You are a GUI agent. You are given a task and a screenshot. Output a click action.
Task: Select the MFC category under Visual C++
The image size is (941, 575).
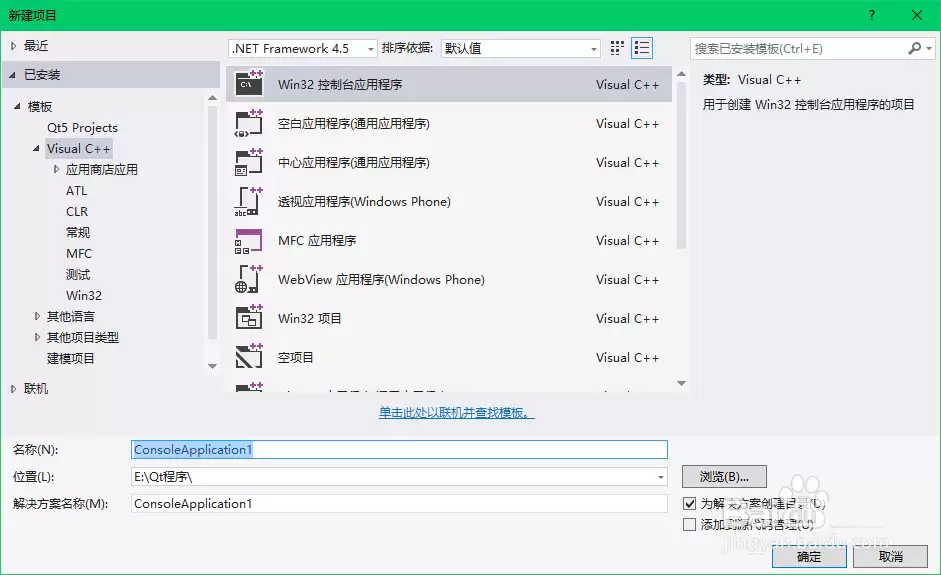(x=79, y=254)
